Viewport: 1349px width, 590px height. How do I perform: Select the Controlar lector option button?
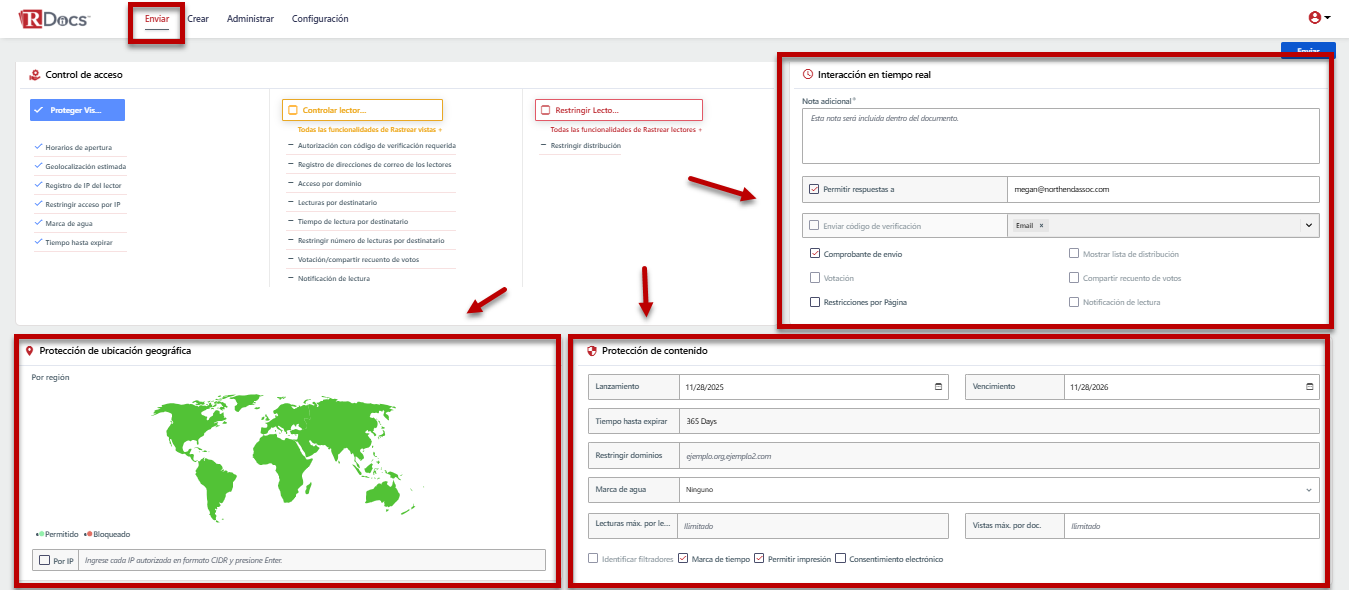(x=362, y=110)
